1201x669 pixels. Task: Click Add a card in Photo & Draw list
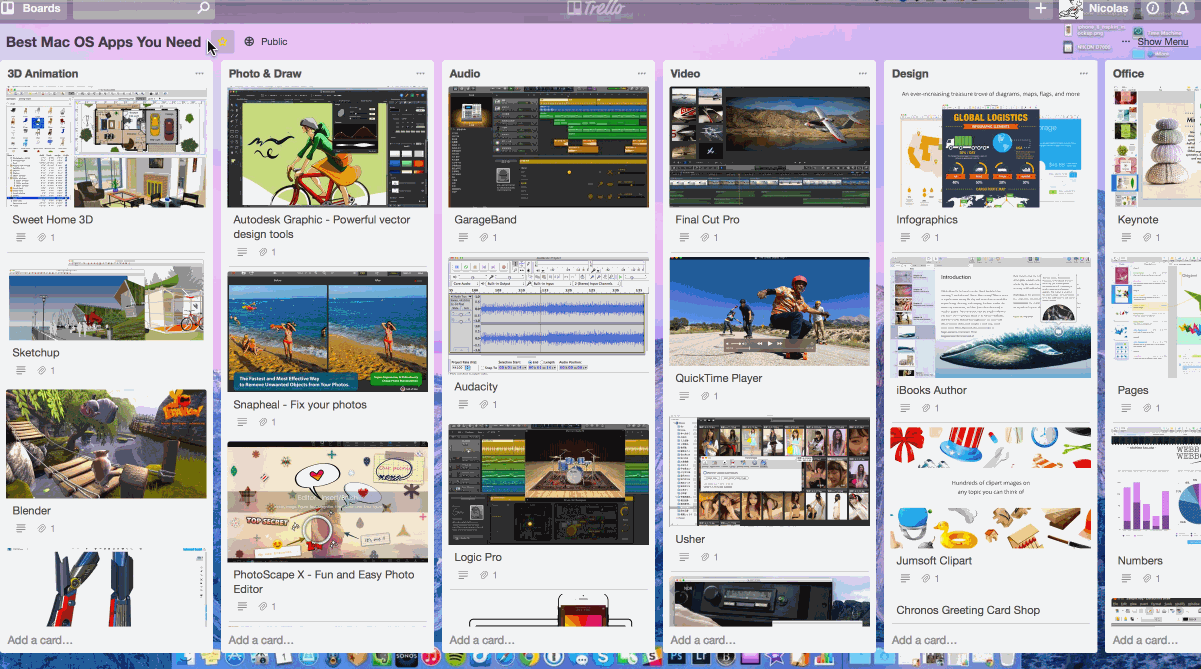(x=261, y=640)
